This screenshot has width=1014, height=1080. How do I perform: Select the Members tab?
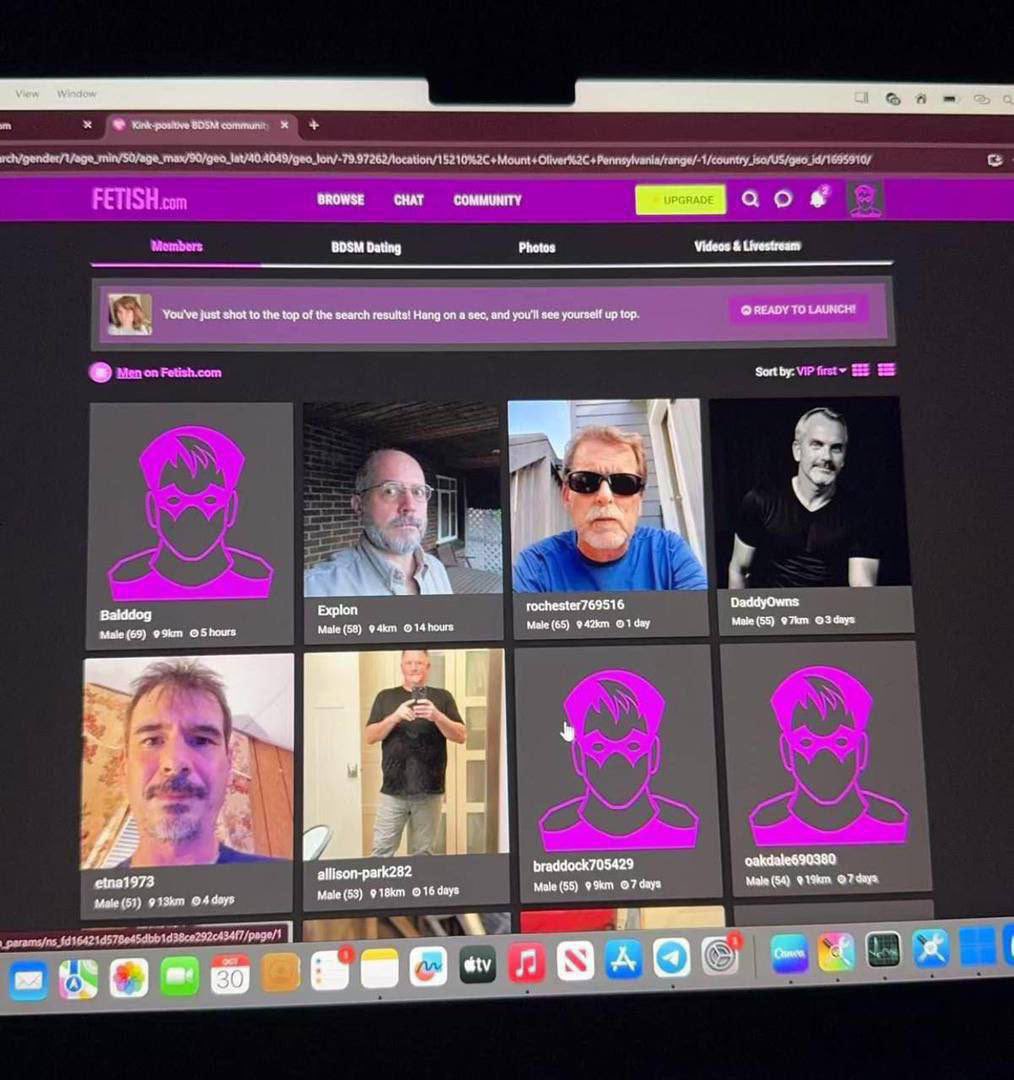pyautogui.click(x=176, y=246)
